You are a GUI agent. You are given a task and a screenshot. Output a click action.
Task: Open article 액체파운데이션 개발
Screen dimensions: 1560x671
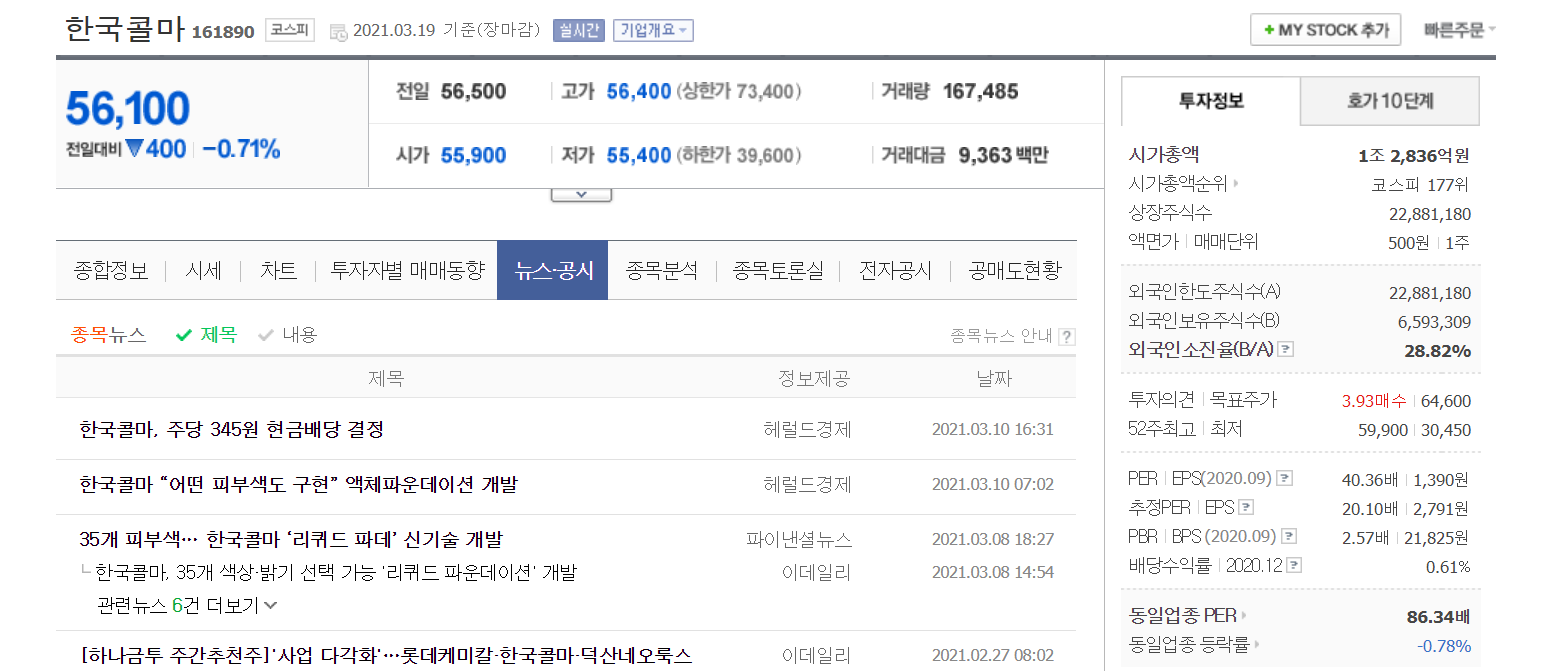coord(298,485)
